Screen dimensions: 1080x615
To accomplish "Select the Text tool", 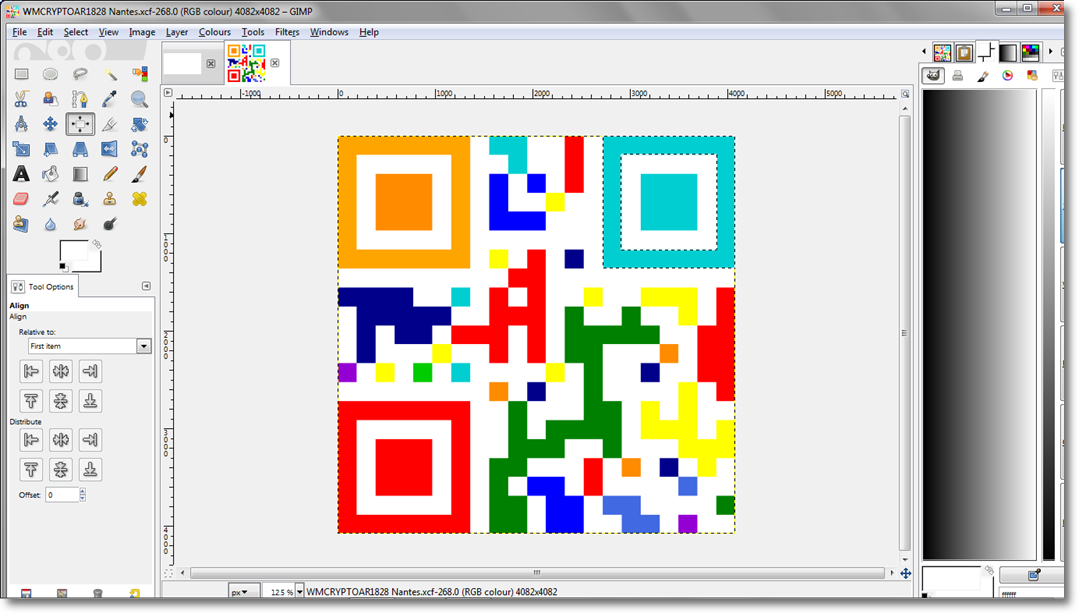I will (21, 174).
